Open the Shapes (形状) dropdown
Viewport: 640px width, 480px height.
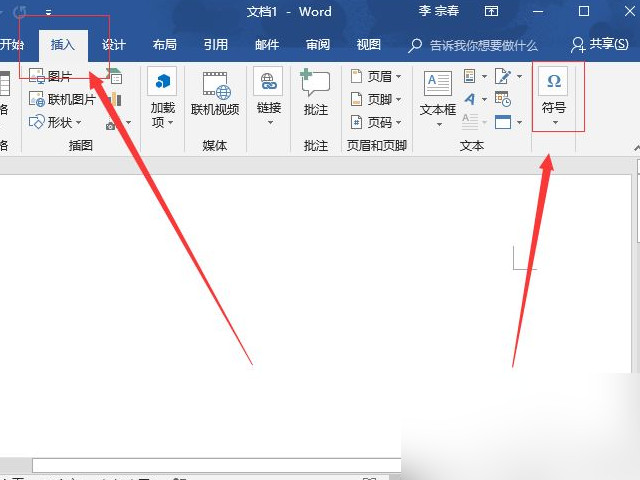tap(55, 122)
